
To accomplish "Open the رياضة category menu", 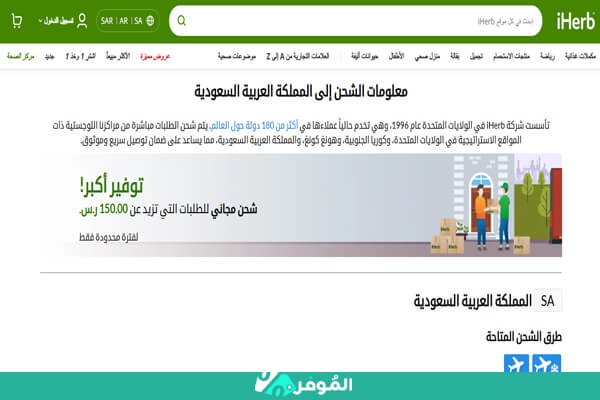I will coord(547,56).
